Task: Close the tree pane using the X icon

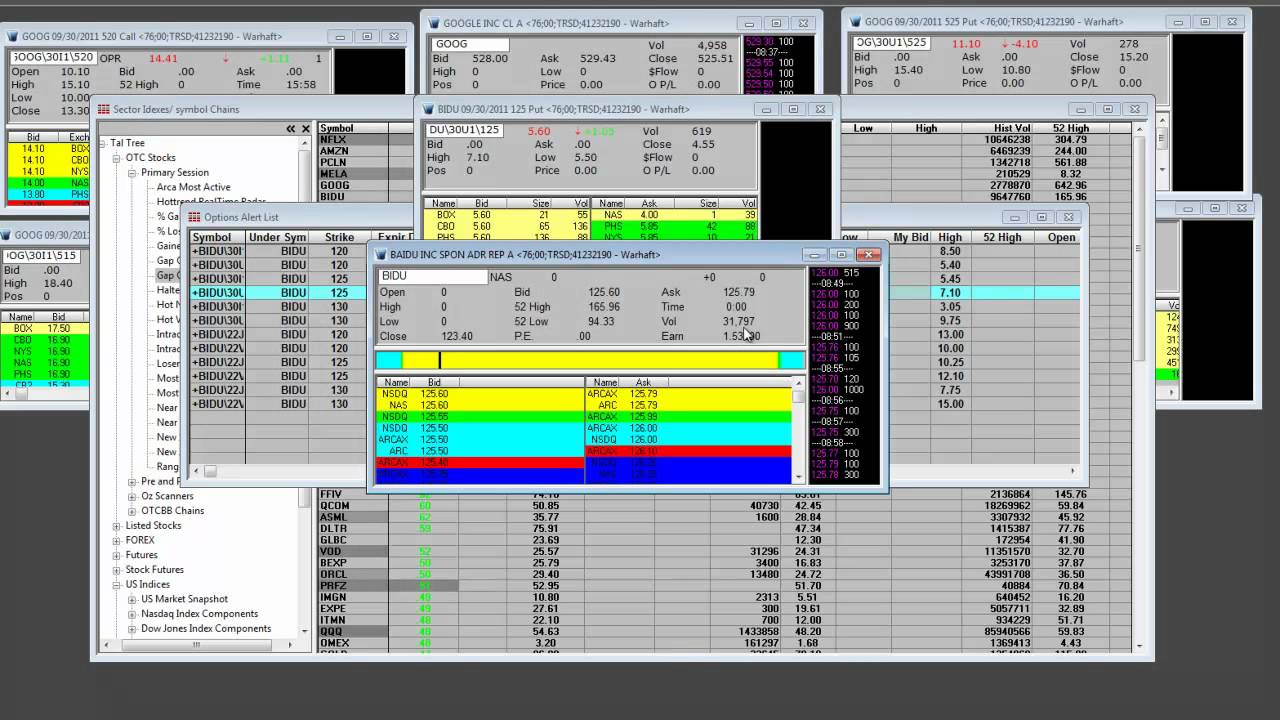Action: pos(305,129)
